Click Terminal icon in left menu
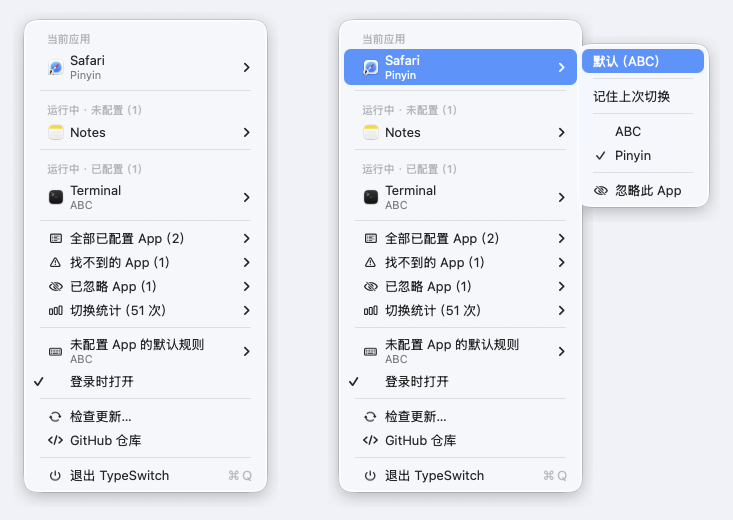 click(56, 197)
